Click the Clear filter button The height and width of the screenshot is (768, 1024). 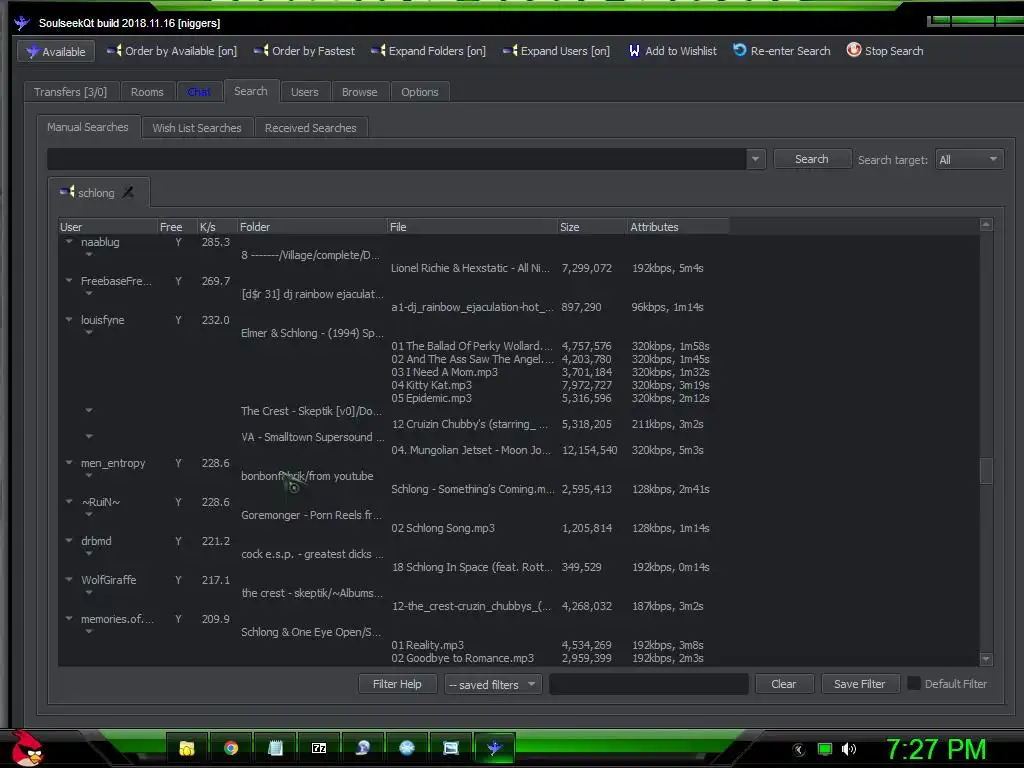coord(784,684)
